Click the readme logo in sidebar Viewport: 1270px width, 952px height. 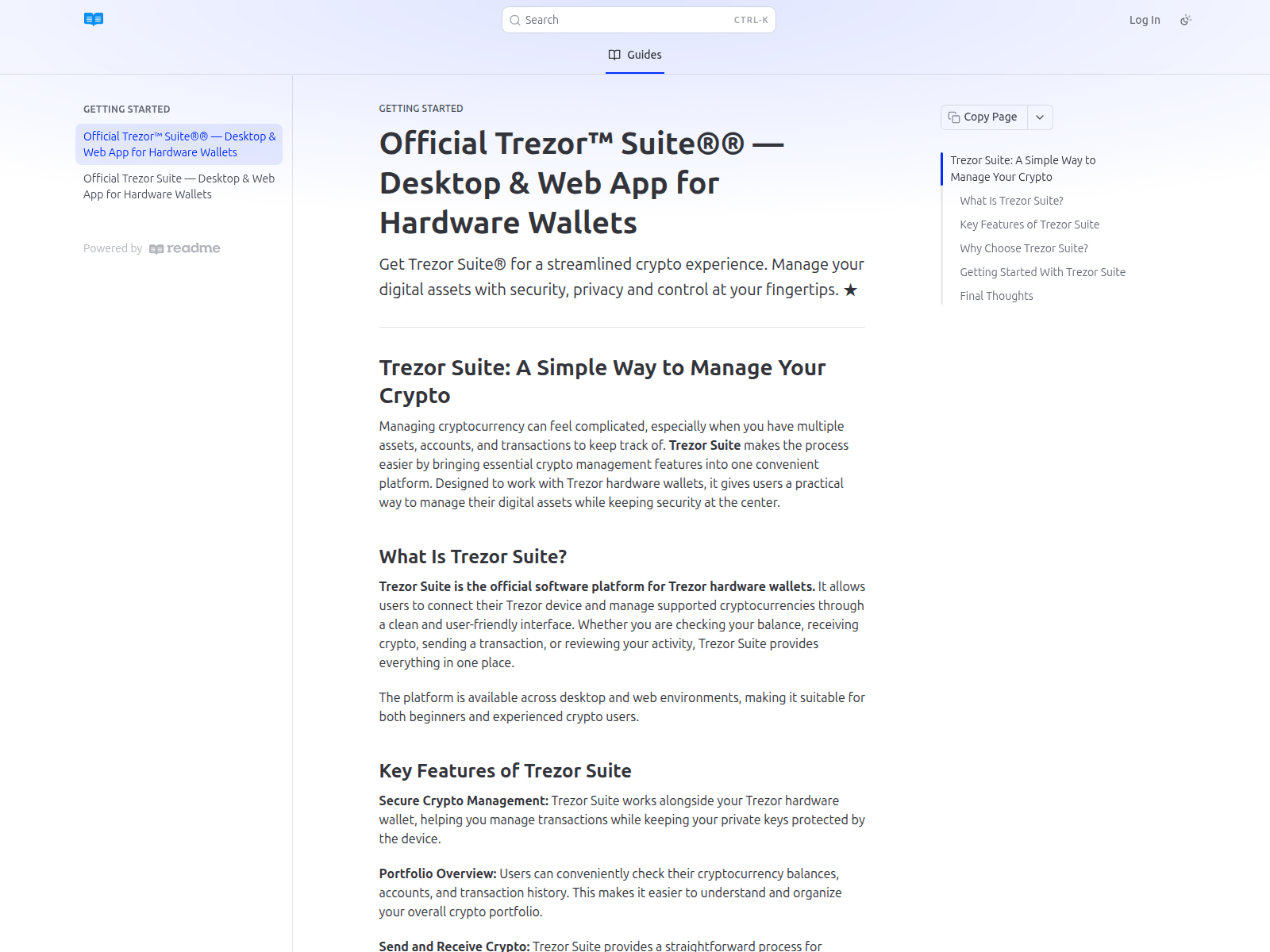[x=185, y=248]
